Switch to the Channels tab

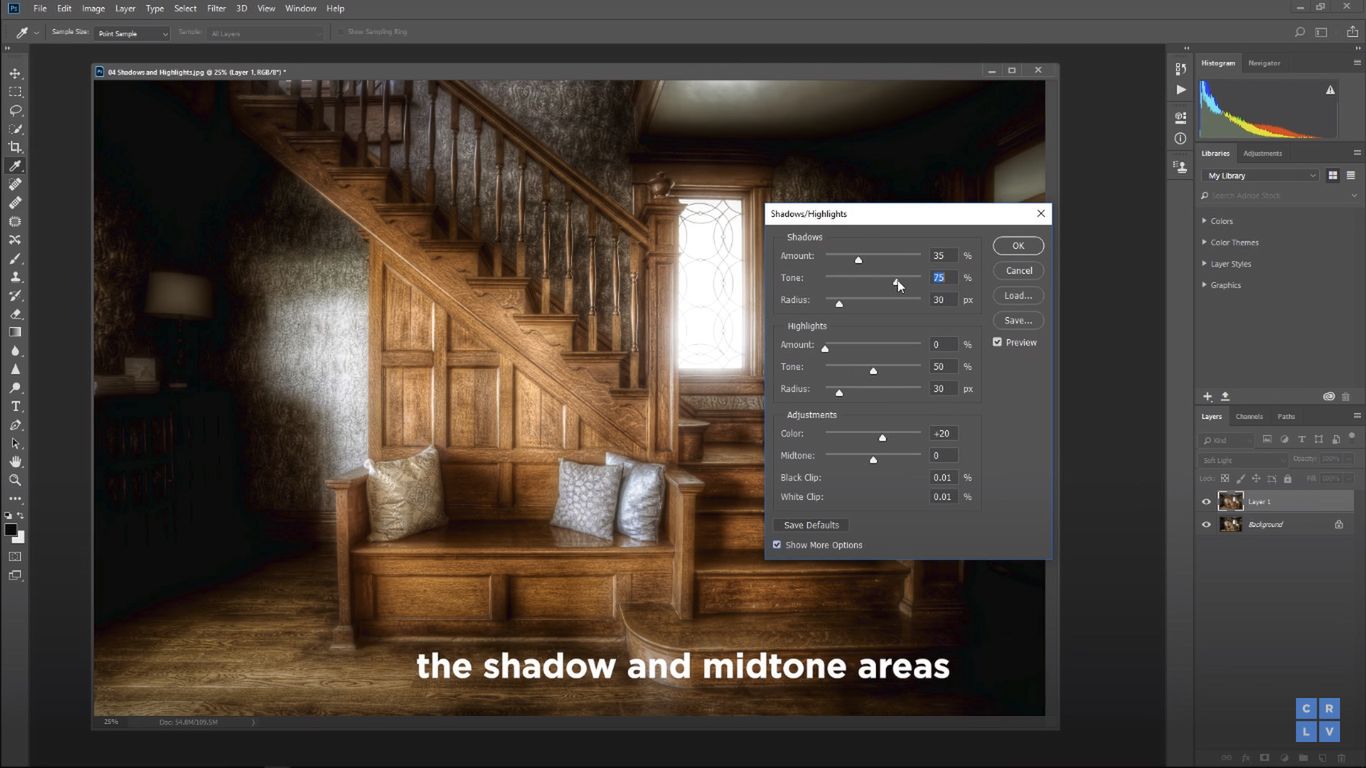pos(1249,416)
